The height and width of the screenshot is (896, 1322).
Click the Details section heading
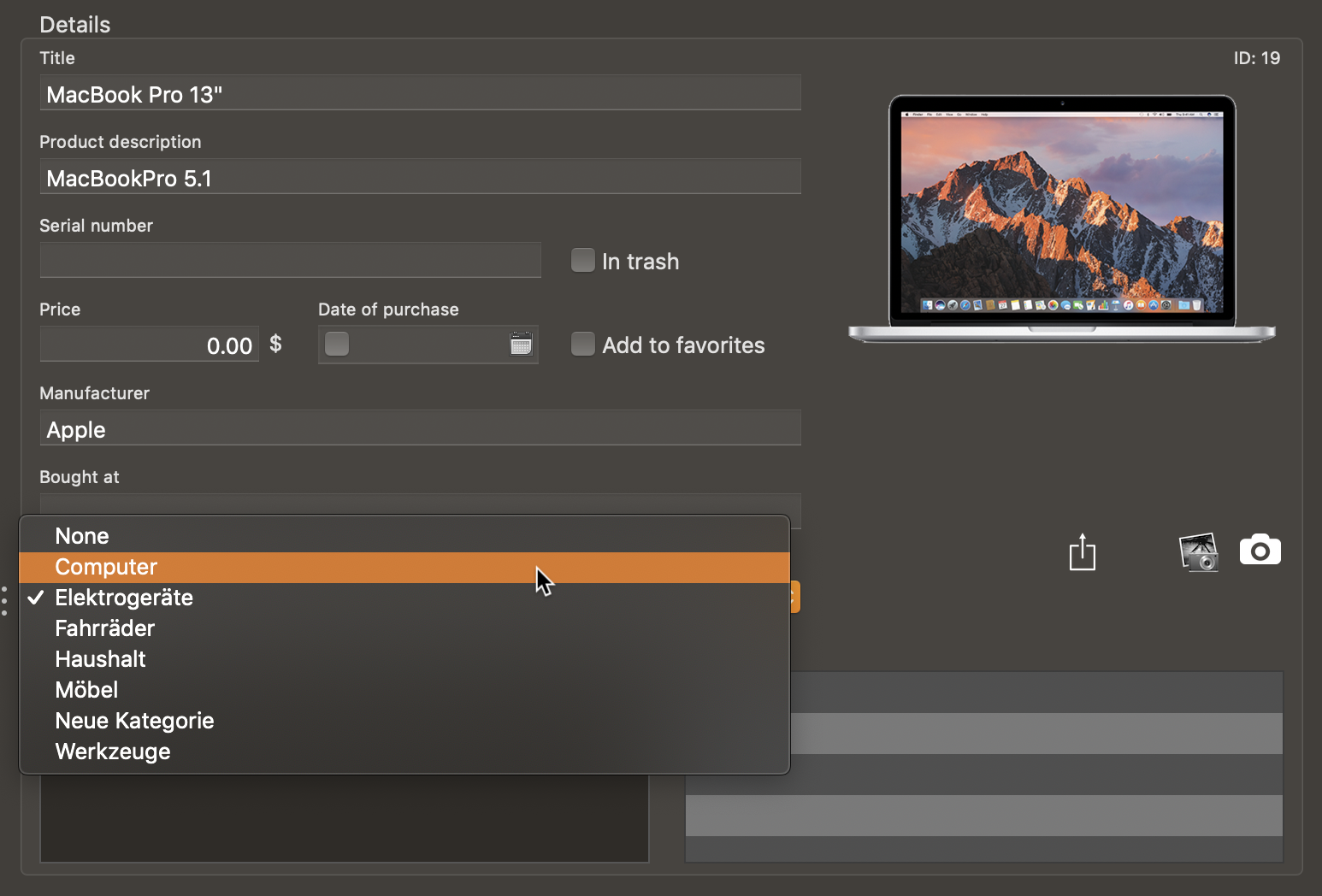(75, 24)
